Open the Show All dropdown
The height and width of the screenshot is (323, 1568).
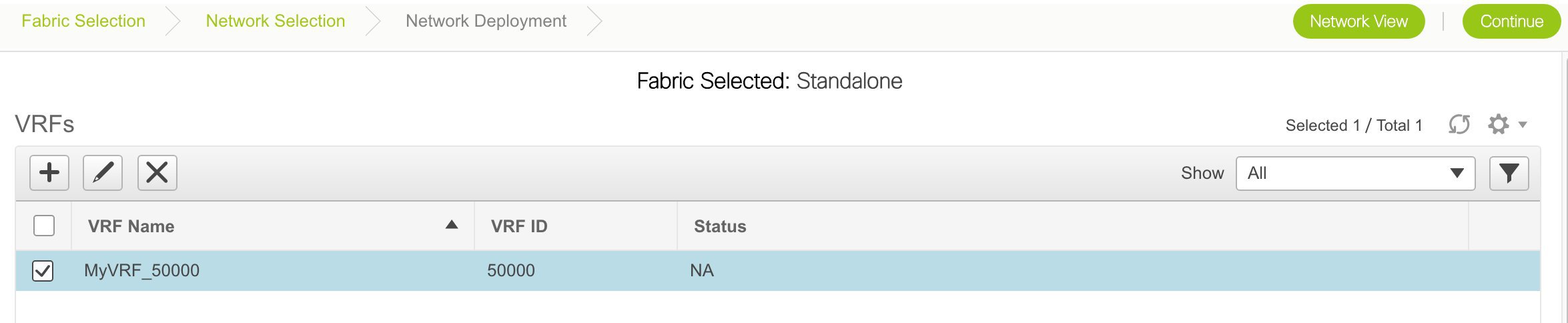click(1355, 174)
